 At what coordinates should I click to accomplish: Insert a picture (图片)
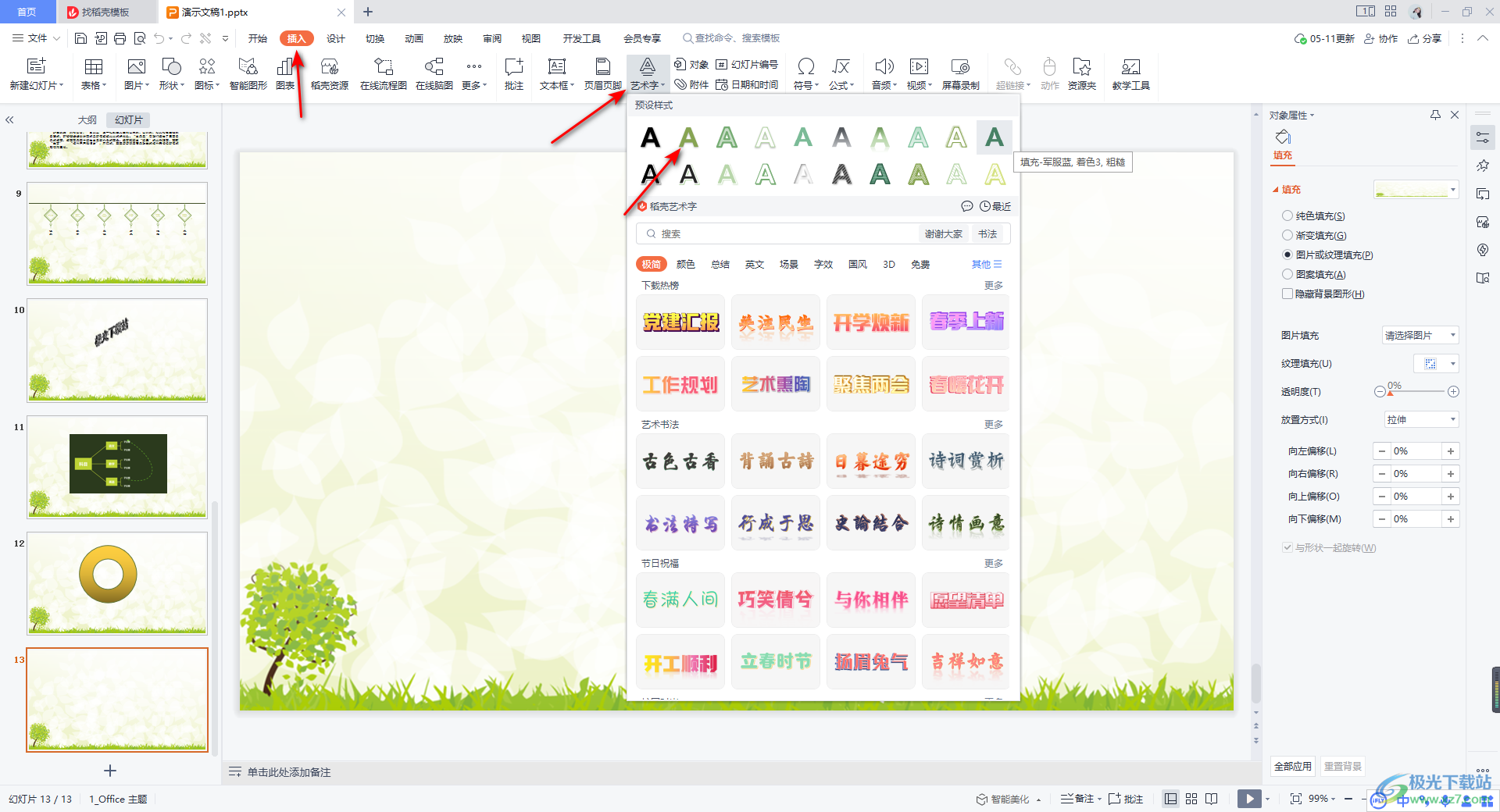click(x=137, y=74)
